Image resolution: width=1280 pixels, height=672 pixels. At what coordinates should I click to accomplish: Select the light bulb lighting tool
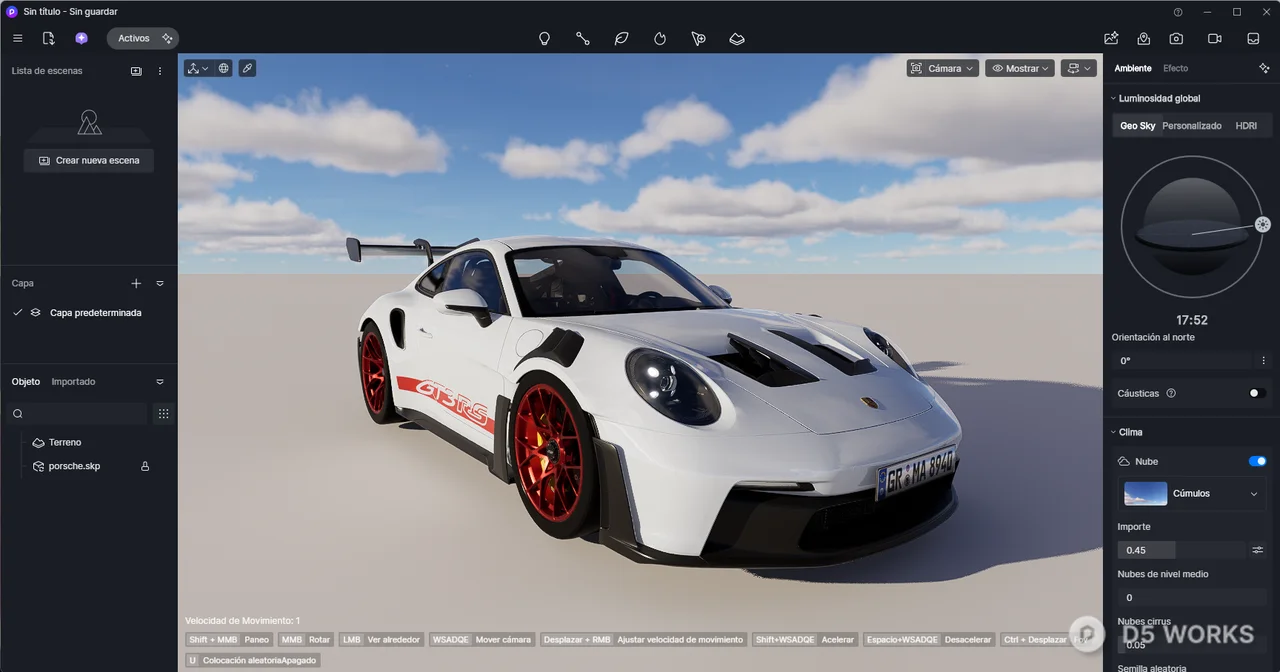[x=545, y=39]
